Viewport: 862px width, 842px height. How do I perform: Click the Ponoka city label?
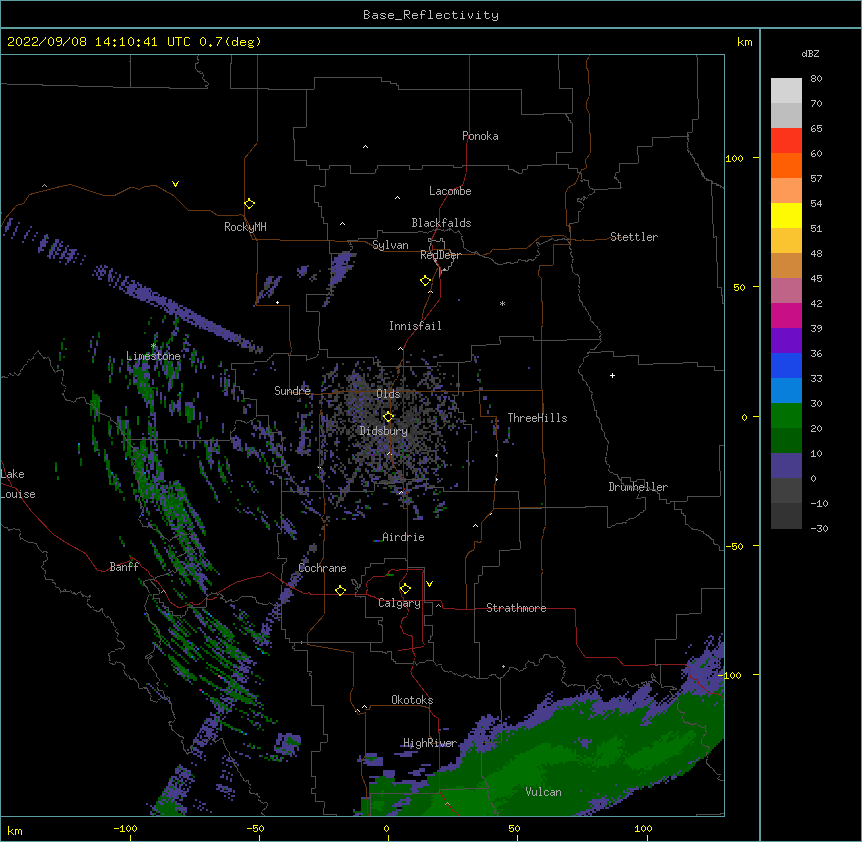480,136
